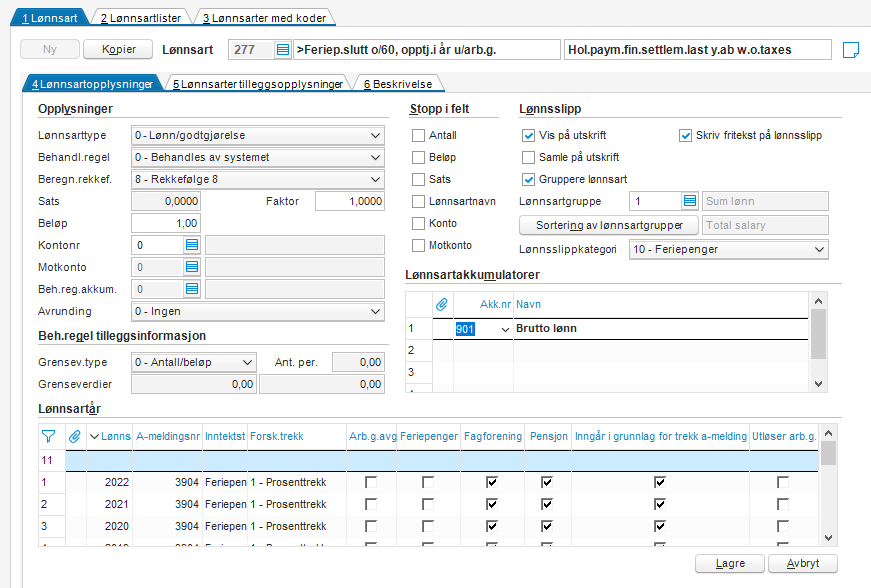Click the filter funnel icon in Lønnsartår

pos(48,436)
